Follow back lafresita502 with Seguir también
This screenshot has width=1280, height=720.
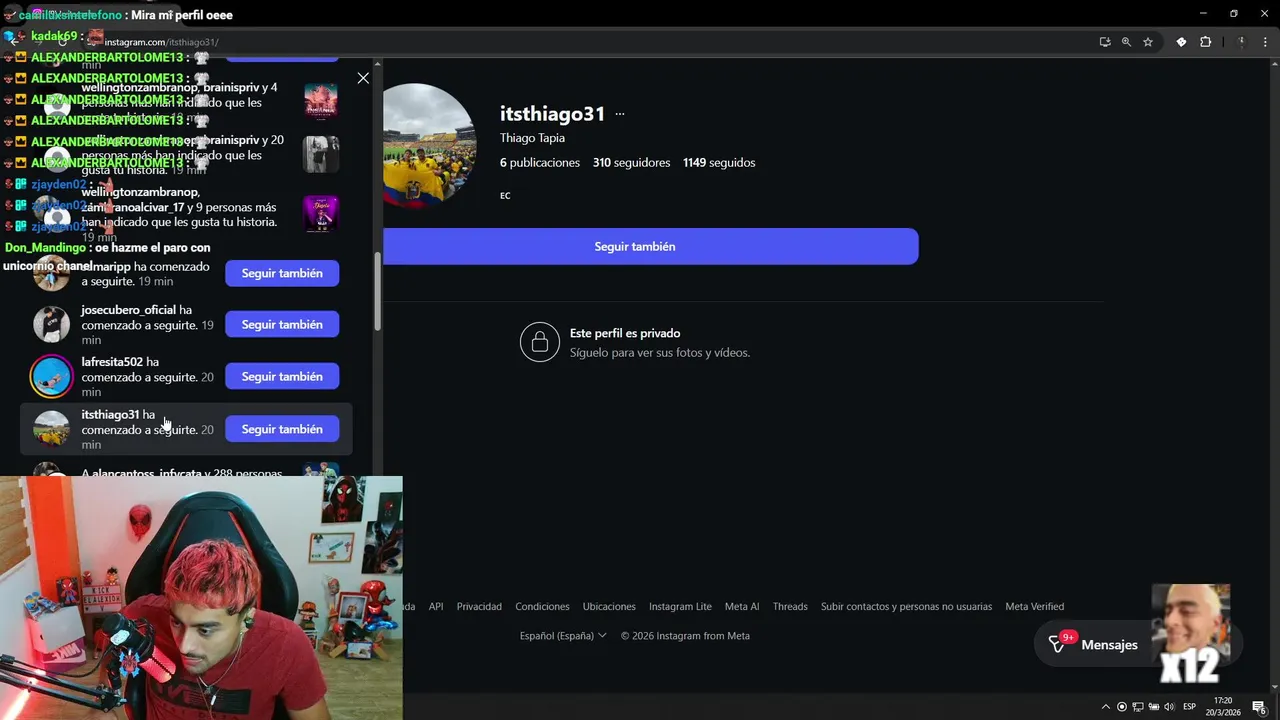[282, 377]
